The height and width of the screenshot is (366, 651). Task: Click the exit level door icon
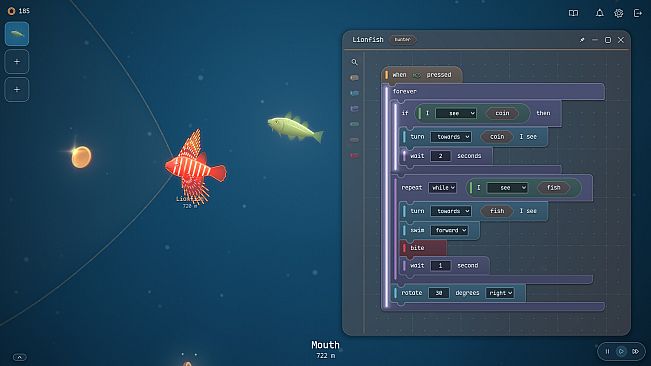point(638,13)
